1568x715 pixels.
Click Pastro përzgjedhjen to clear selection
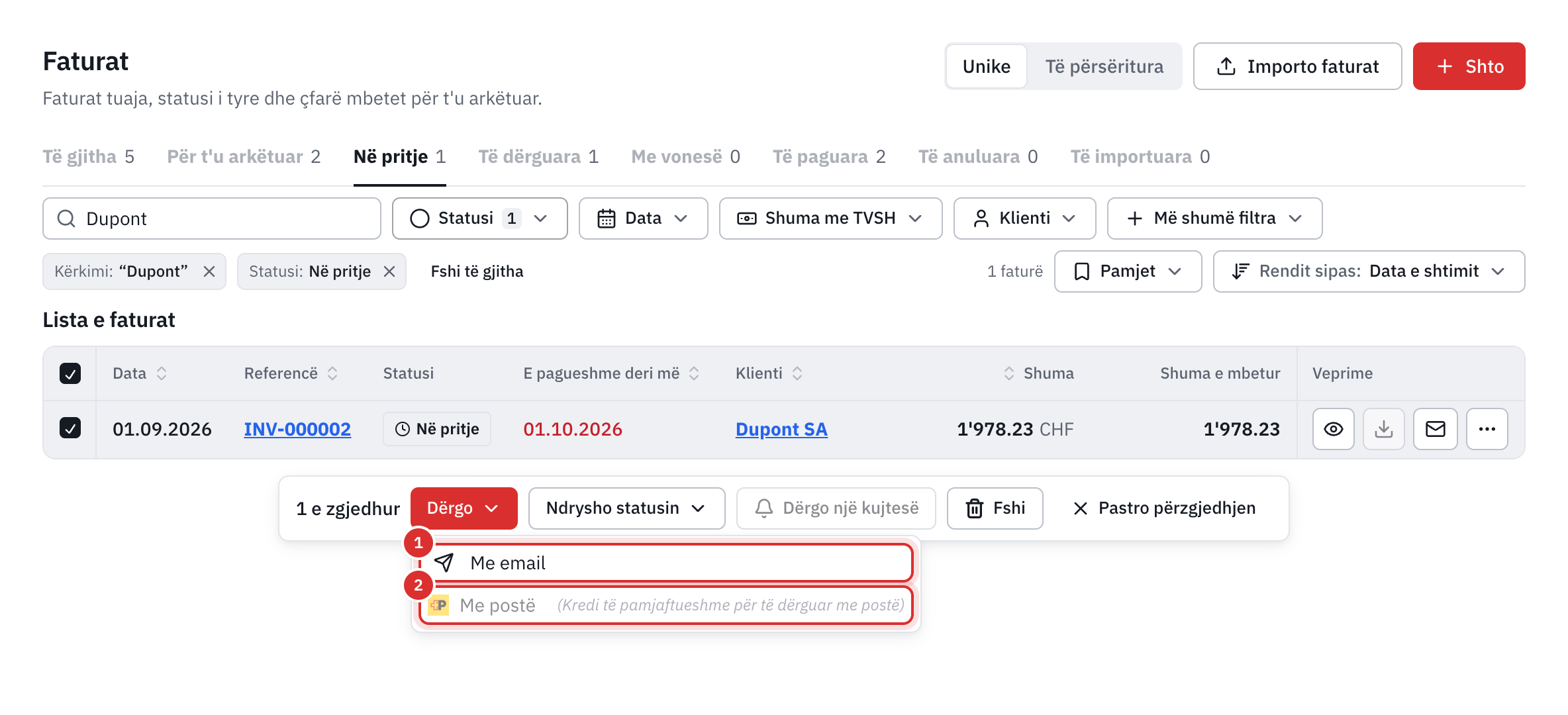[1164, 508]
